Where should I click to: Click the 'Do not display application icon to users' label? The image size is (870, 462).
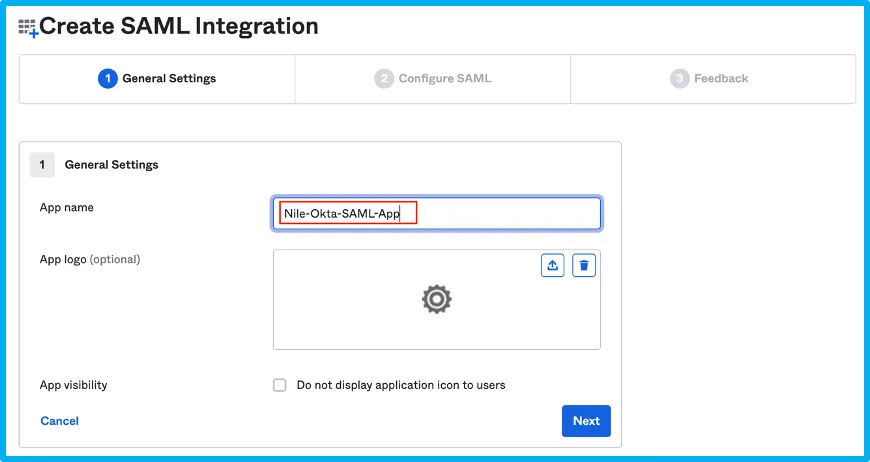(401, 385)
